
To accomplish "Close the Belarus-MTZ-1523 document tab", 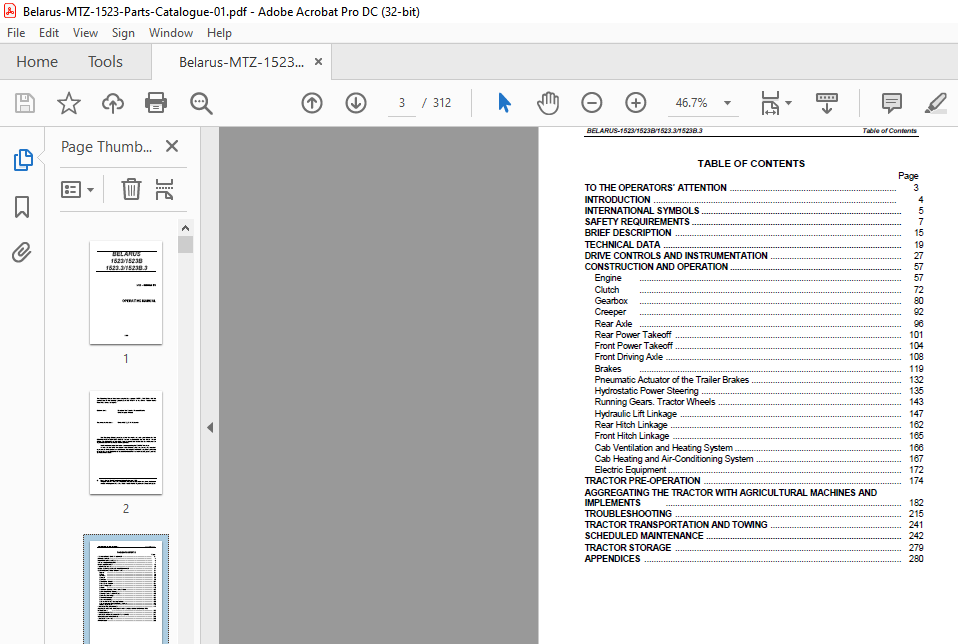I will [x=318, y=62].
